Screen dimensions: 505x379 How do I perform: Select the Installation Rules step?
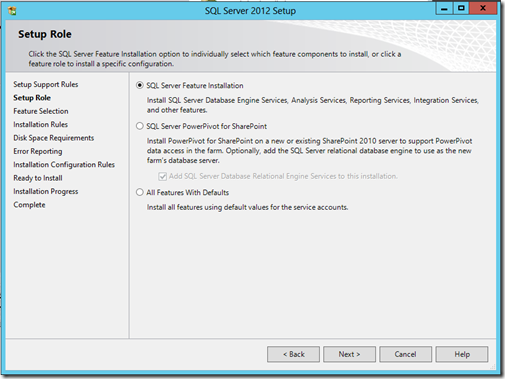tap(40, 124)
